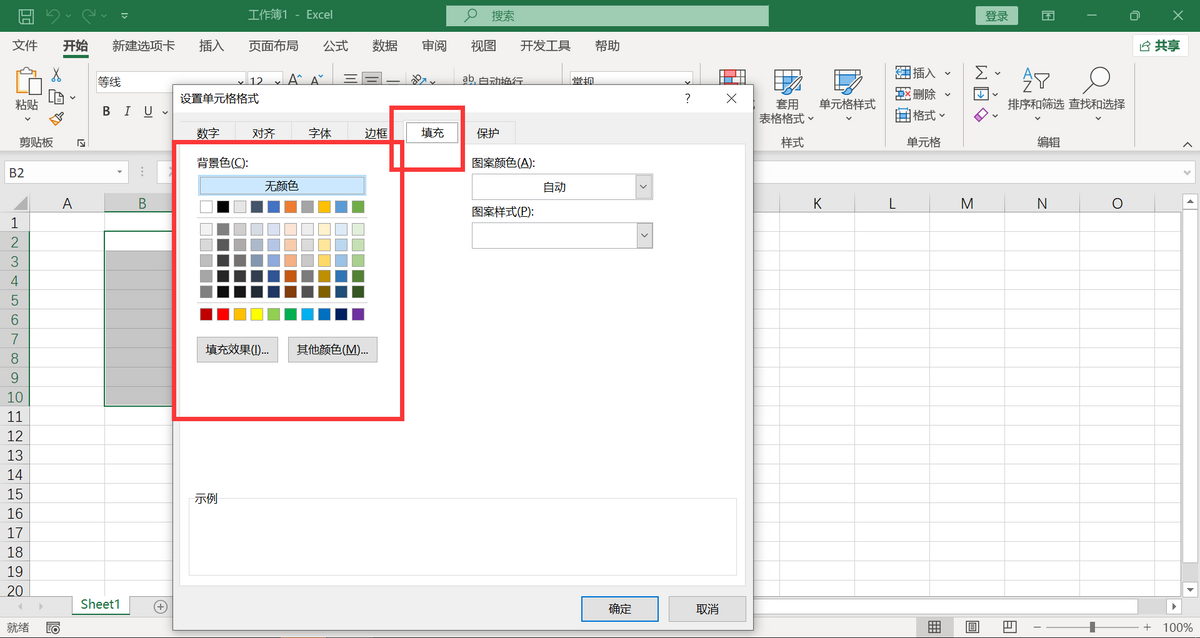1200x638 pixels.
Task: Click the AutoSum sigma icon
Action: pos(981,73)
